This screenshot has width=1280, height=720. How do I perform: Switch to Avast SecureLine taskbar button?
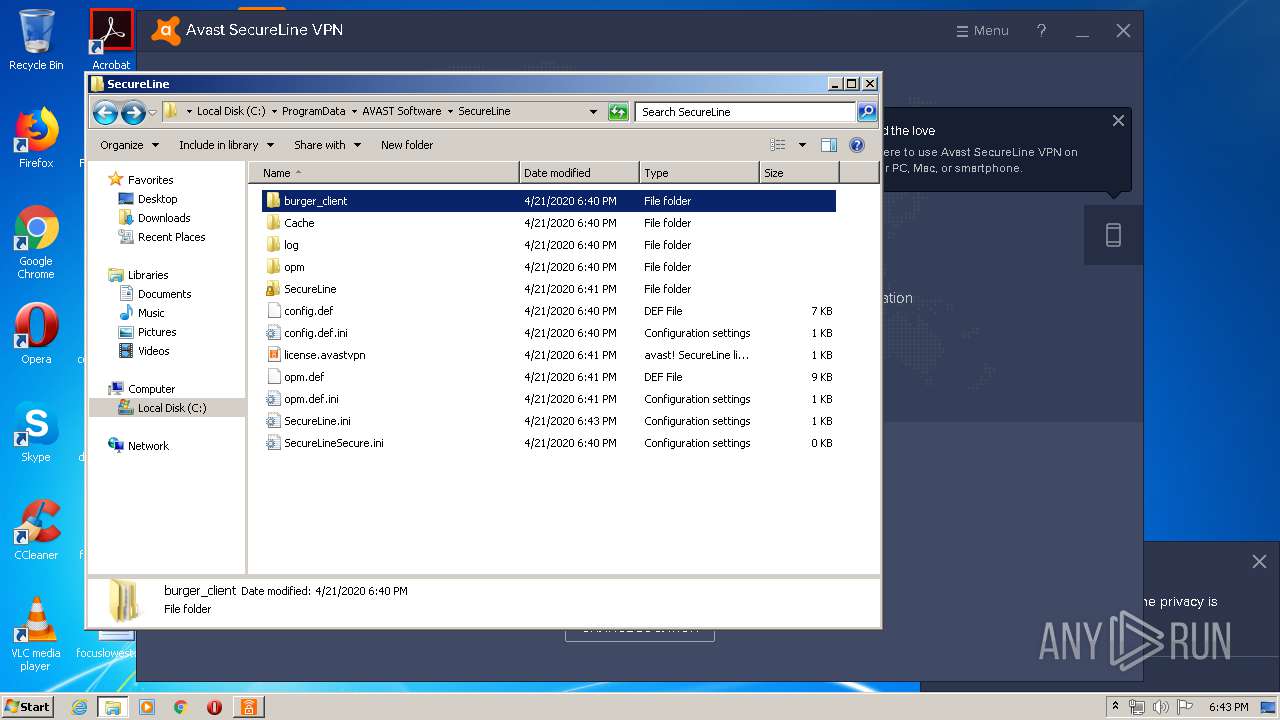(248, 707)
